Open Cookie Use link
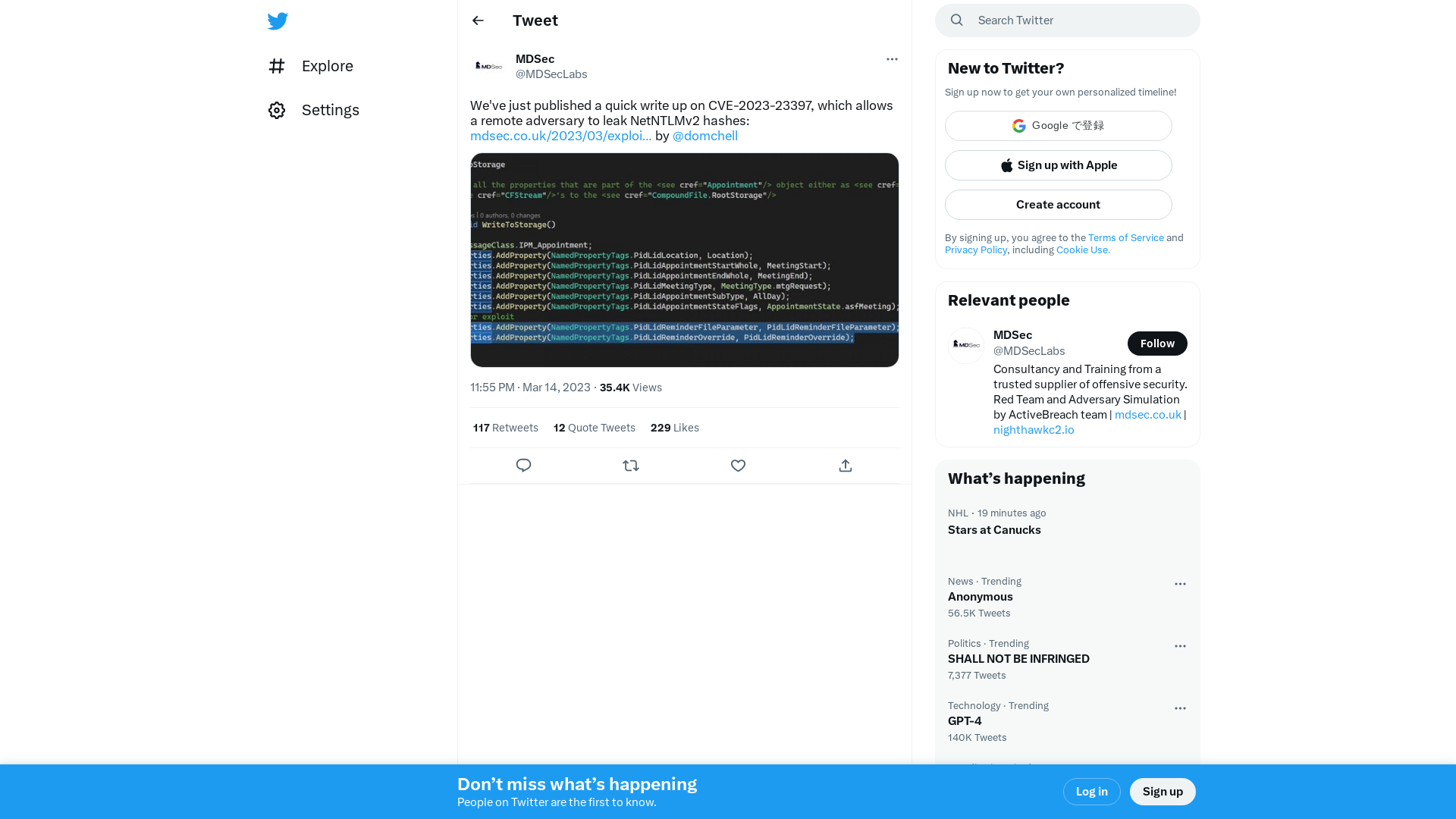Screen dimensions: 1456x819 click(x=1083, y=250)
